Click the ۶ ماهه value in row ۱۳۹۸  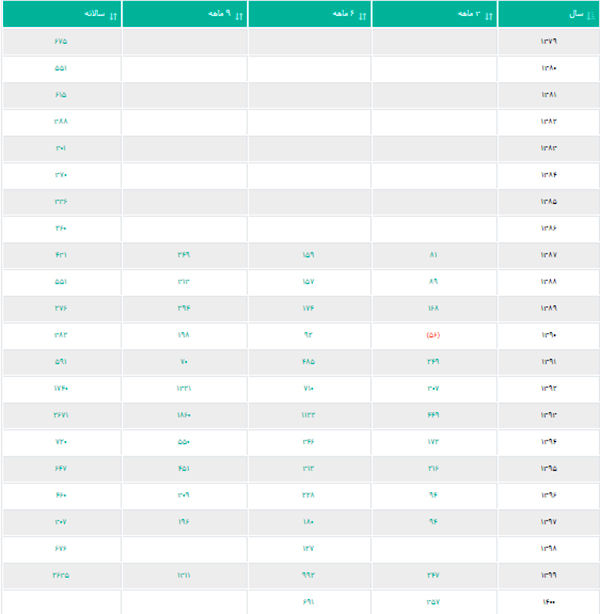click(x=308, y=548)
